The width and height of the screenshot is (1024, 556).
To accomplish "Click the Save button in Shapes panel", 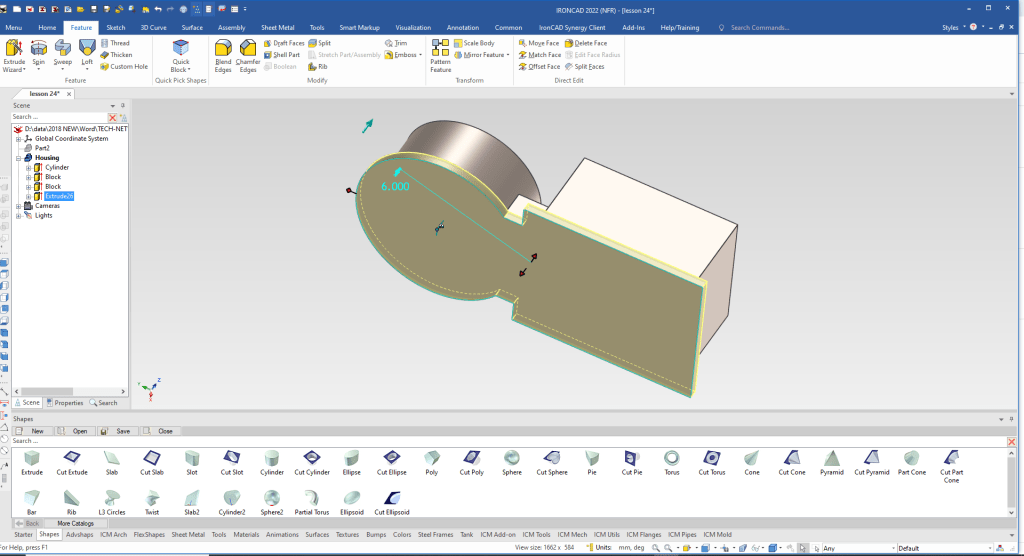I will click(118, 431).
